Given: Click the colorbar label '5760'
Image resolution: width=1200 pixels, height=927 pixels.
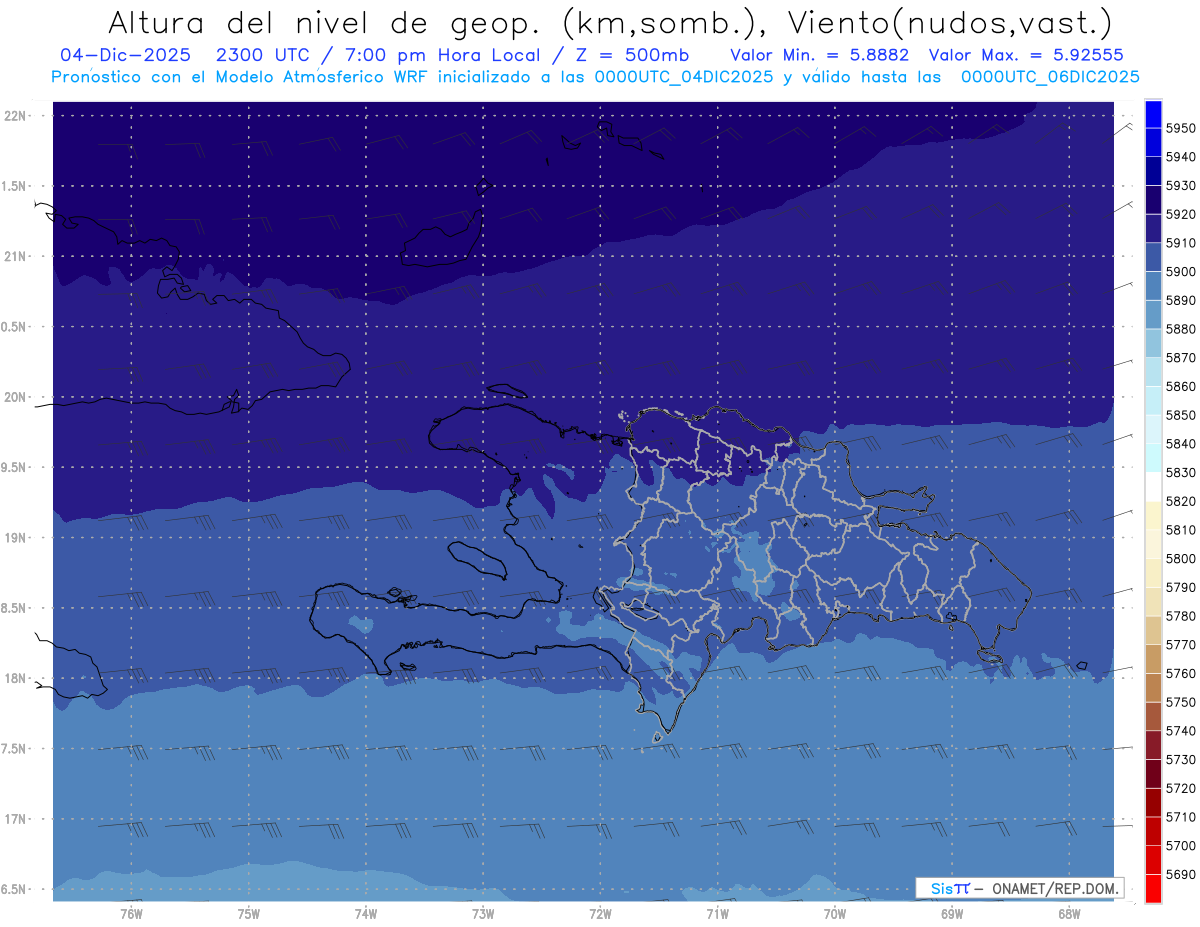Looking at the screenshot, I should click(1181, 673).
